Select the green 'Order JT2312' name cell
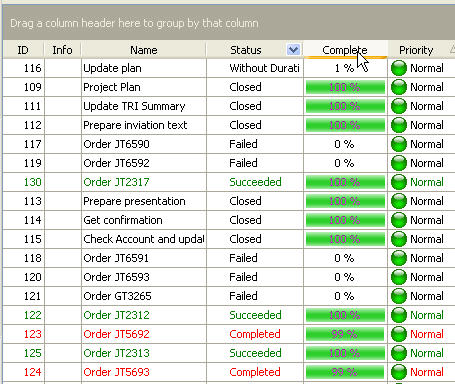This screenshot has width=455, height=384. 144,315
